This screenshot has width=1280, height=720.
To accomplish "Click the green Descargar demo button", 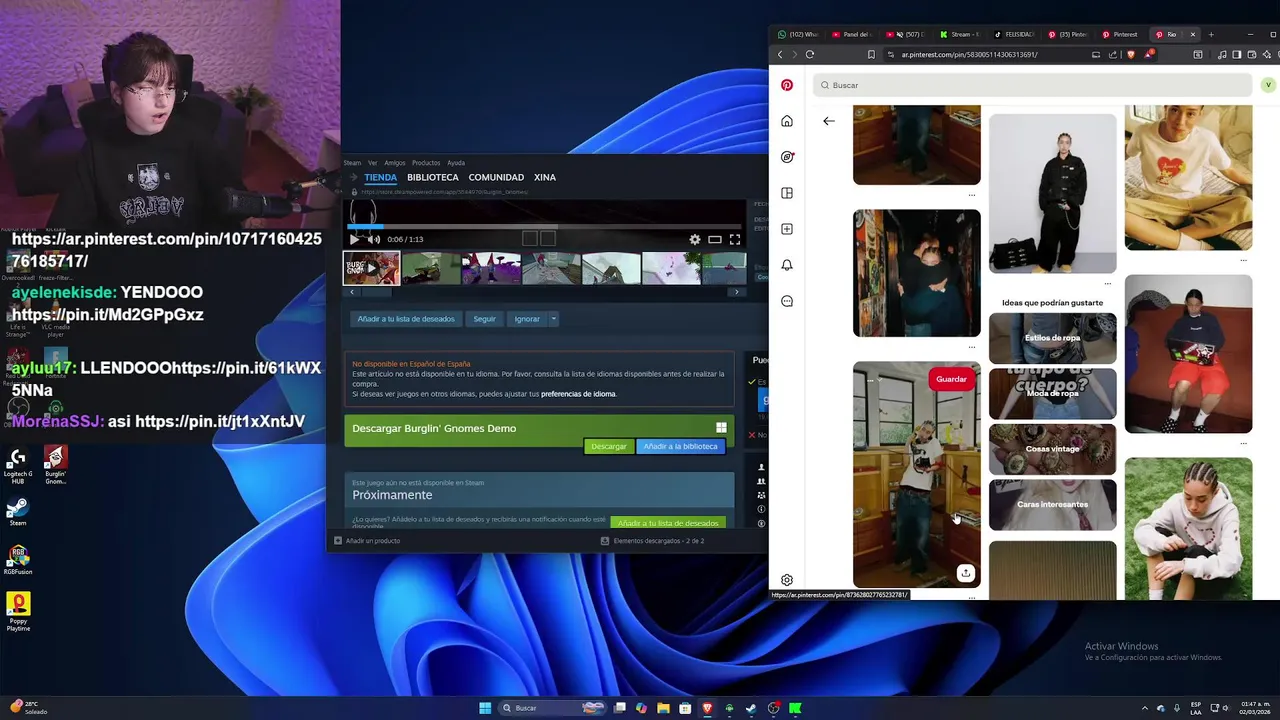I will coord(608,446).
